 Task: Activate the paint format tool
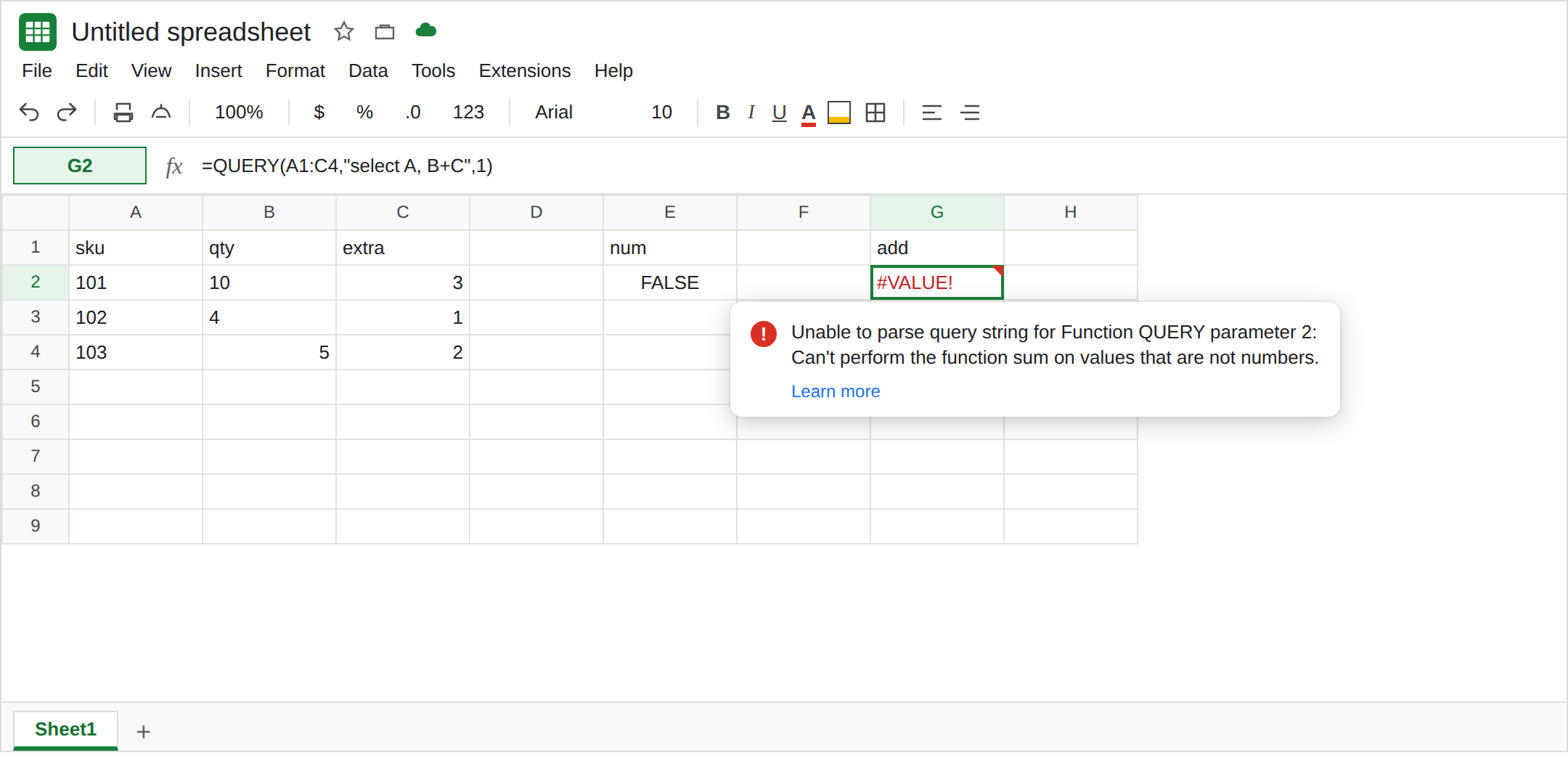[x=161, y=112]
